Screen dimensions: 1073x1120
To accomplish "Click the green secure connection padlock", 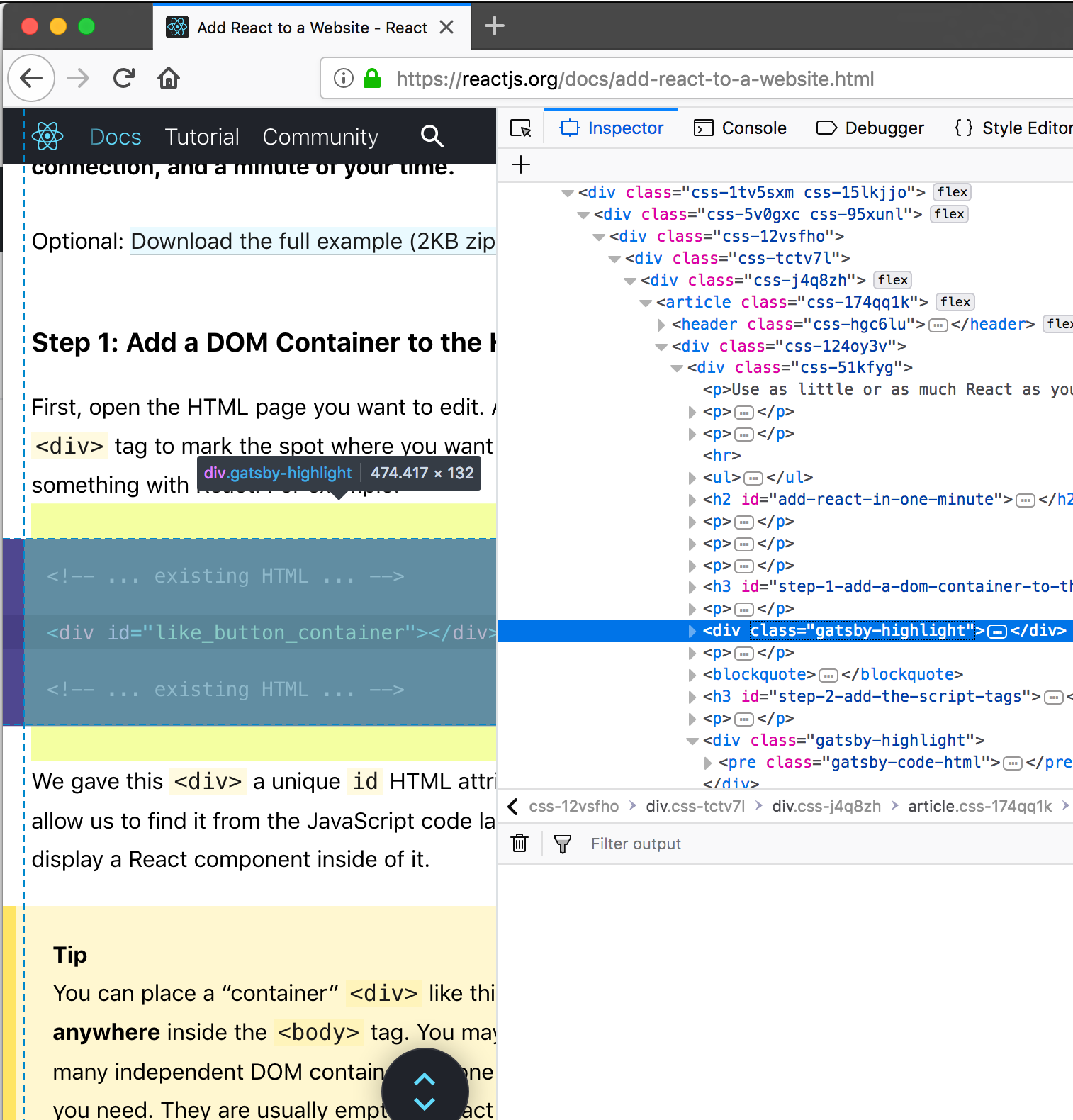I will tap(372, 78).
